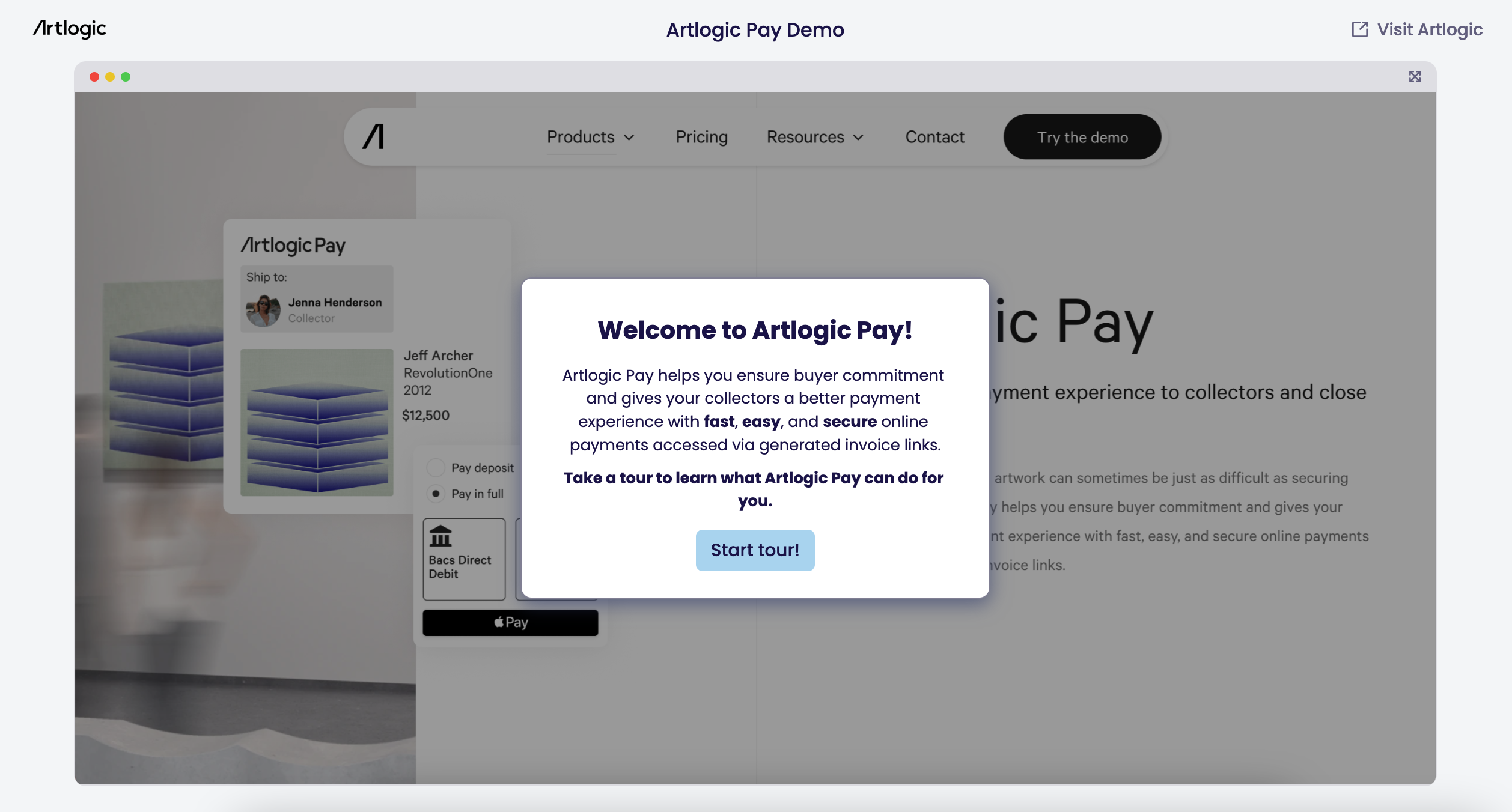Viewport: 1512px width, 812px height.
Task: Click the RevolutionOne artwork thumbnail
Action: pos(317,422)
